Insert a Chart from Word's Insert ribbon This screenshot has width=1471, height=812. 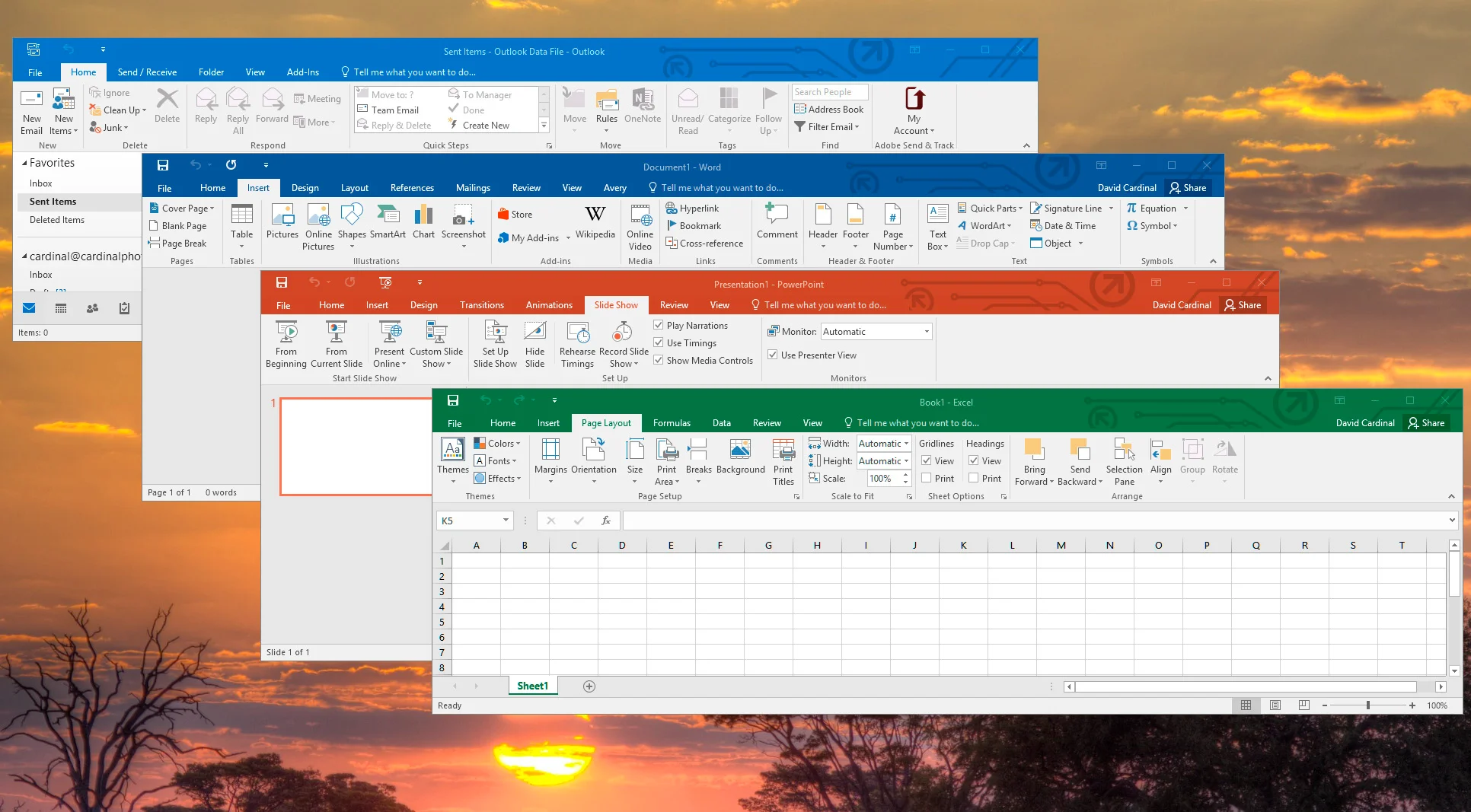[x=423, y=224]
